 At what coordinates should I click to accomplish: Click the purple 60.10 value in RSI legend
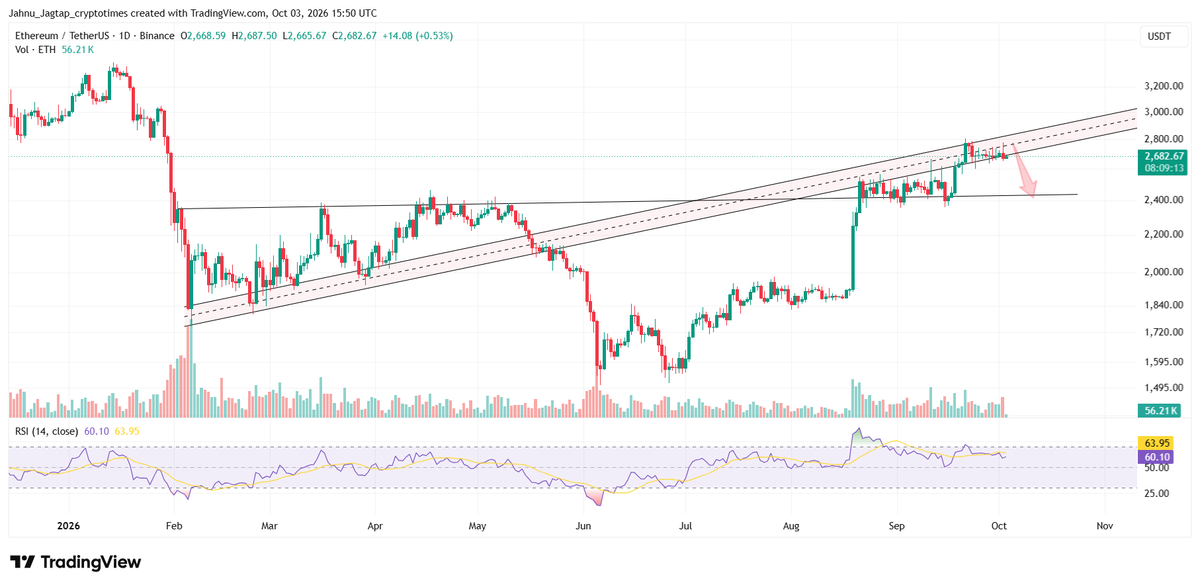tap(97, 431)
